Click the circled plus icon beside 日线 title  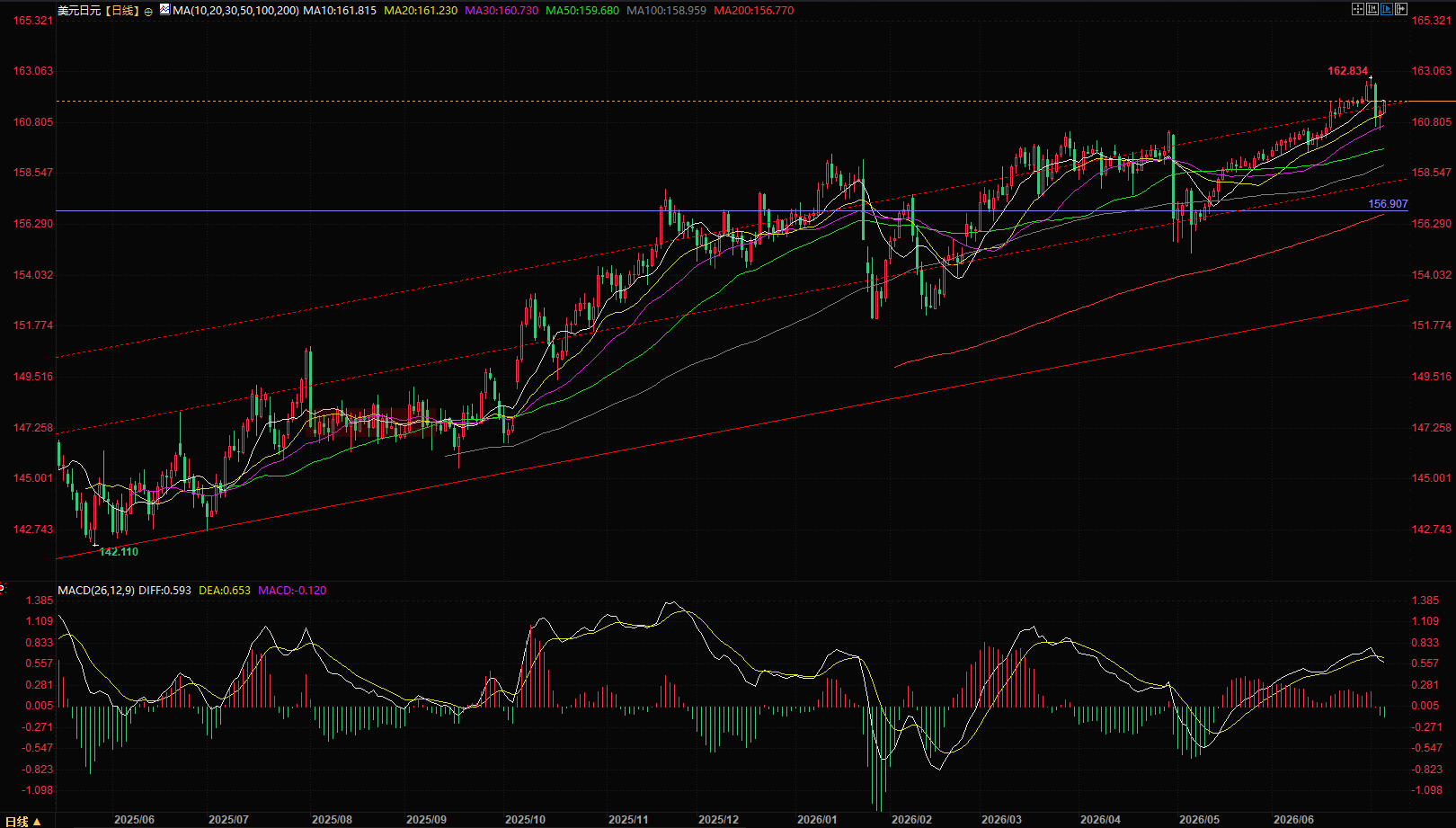(148, 12)
